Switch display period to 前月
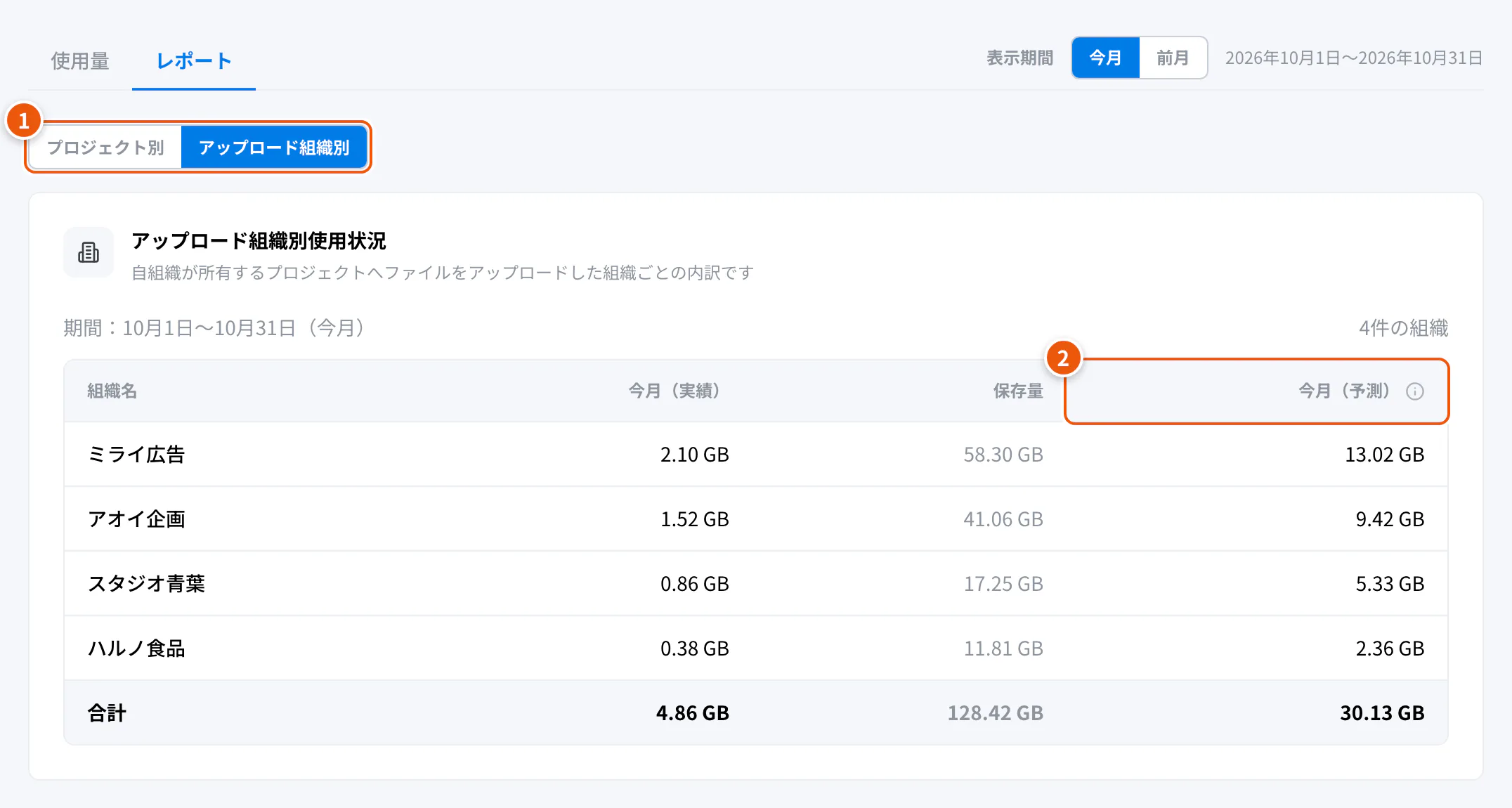Screen dimensions: 1512x808 tap(1173, 58)
